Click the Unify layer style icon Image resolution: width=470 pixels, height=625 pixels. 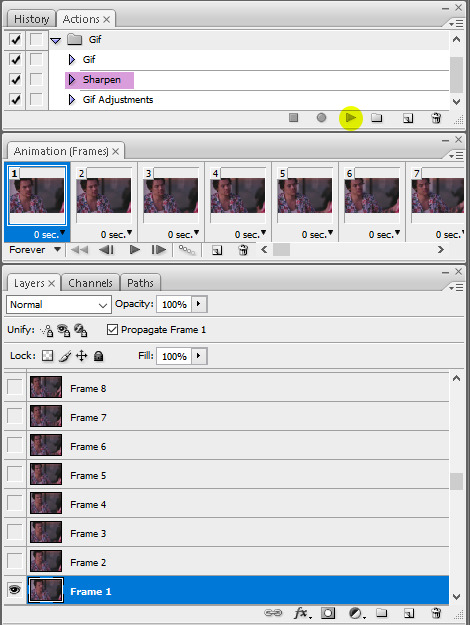[81, 330]
